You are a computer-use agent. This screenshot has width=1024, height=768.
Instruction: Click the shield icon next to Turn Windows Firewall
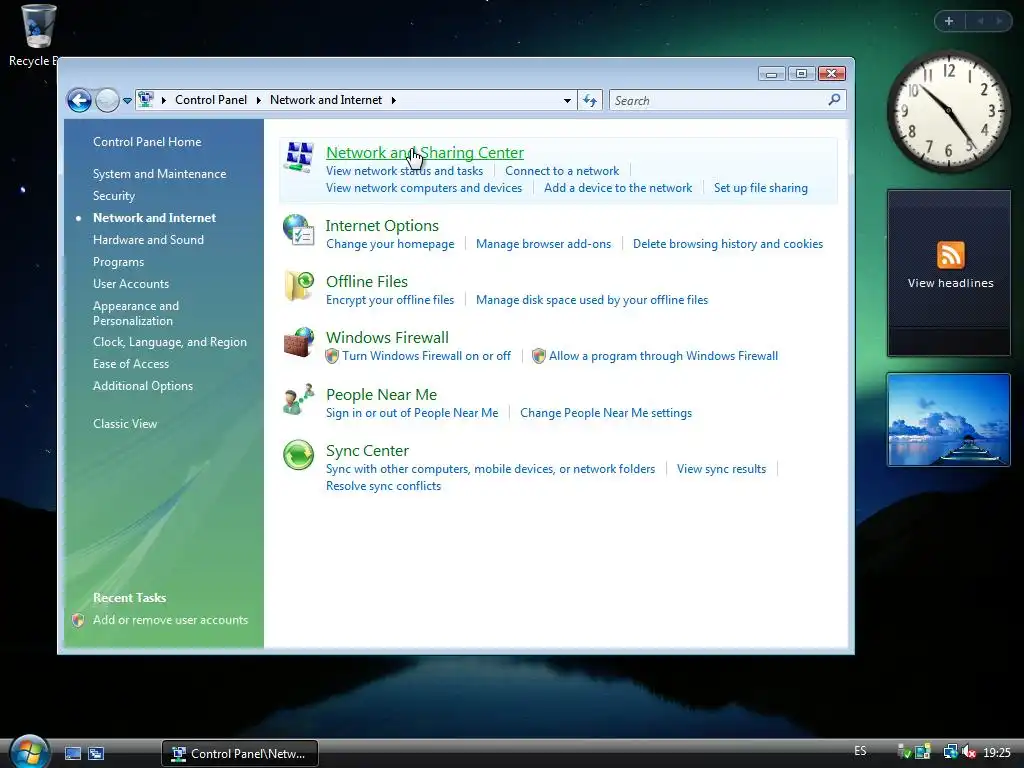[332, 356]
